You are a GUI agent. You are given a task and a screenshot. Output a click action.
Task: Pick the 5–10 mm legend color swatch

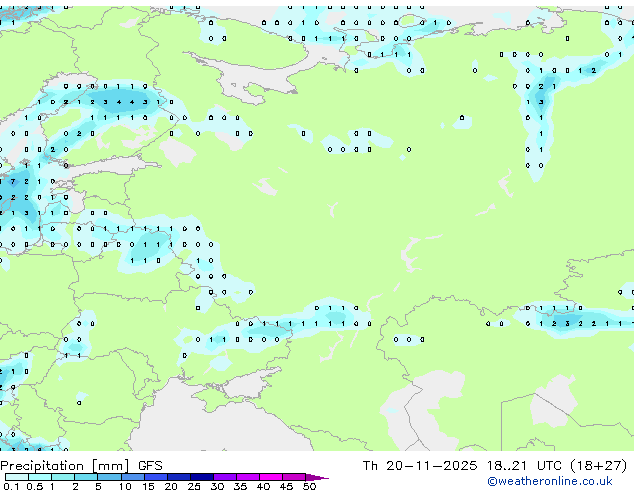click(109, 477)
